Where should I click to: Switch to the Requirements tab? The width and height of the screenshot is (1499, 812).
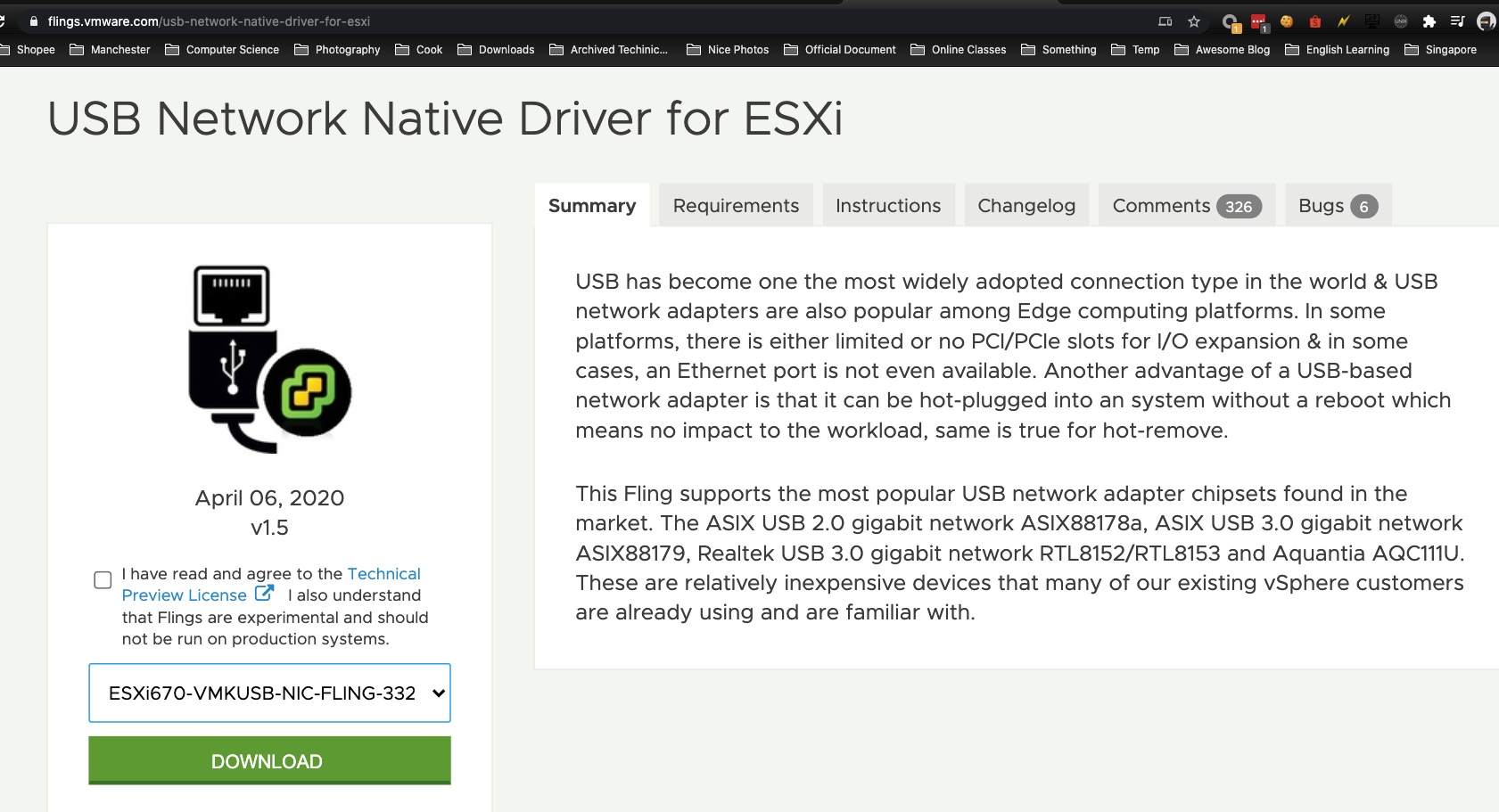pyautogui.click(x=736, y=205)
